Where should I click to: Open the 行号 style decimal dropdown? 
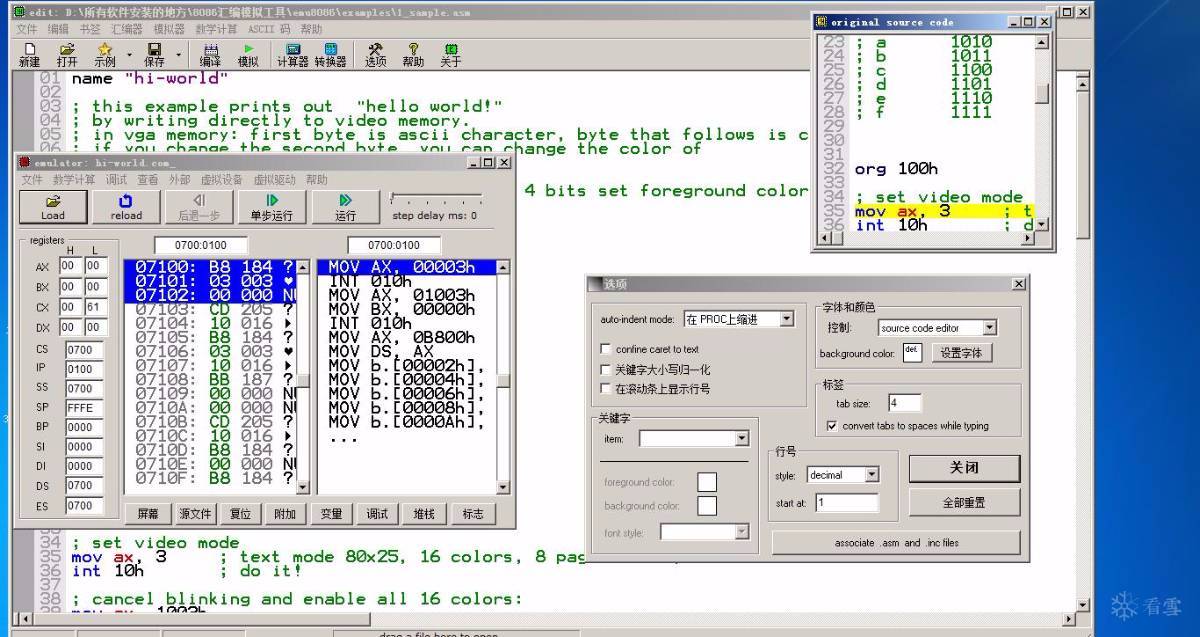point(871,475)
